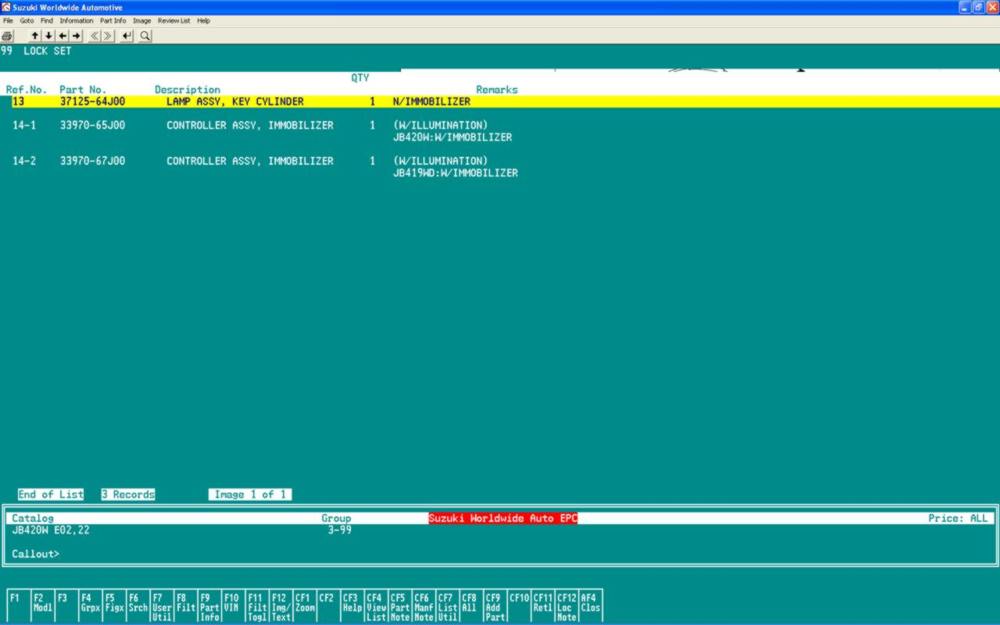The width and height of the screenshot is (1000, 625).
Task: Click the Enter return arrow icon
Action: coord(127,36)
